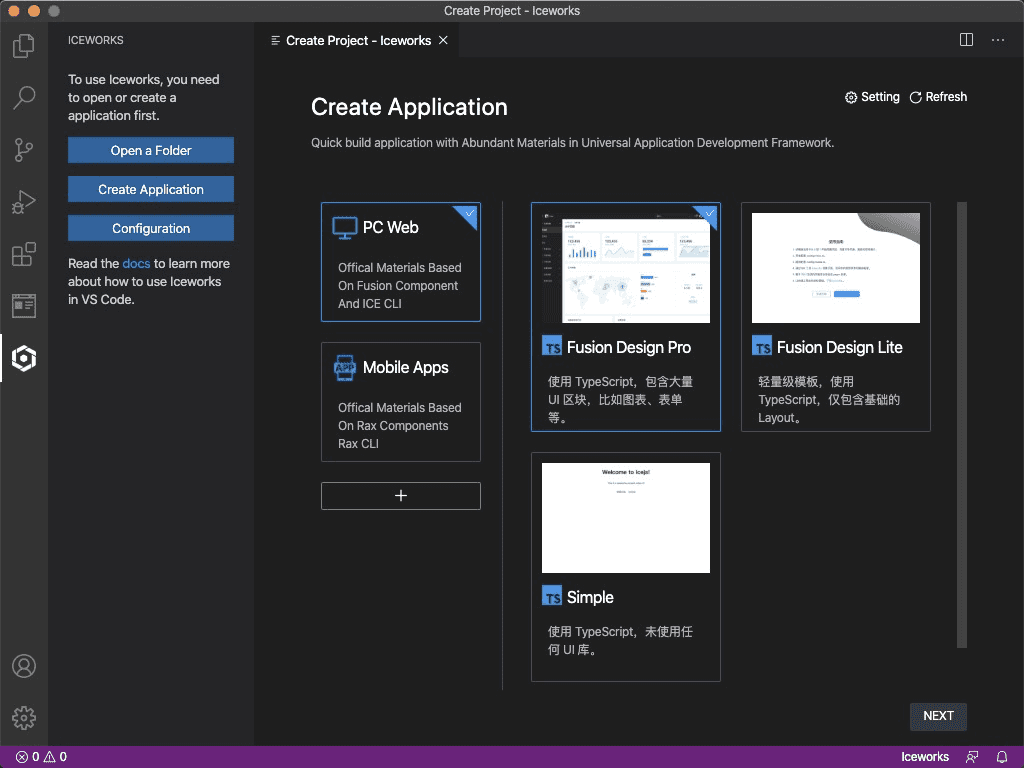Click the template list vertical scrollbar

point(961,425)
